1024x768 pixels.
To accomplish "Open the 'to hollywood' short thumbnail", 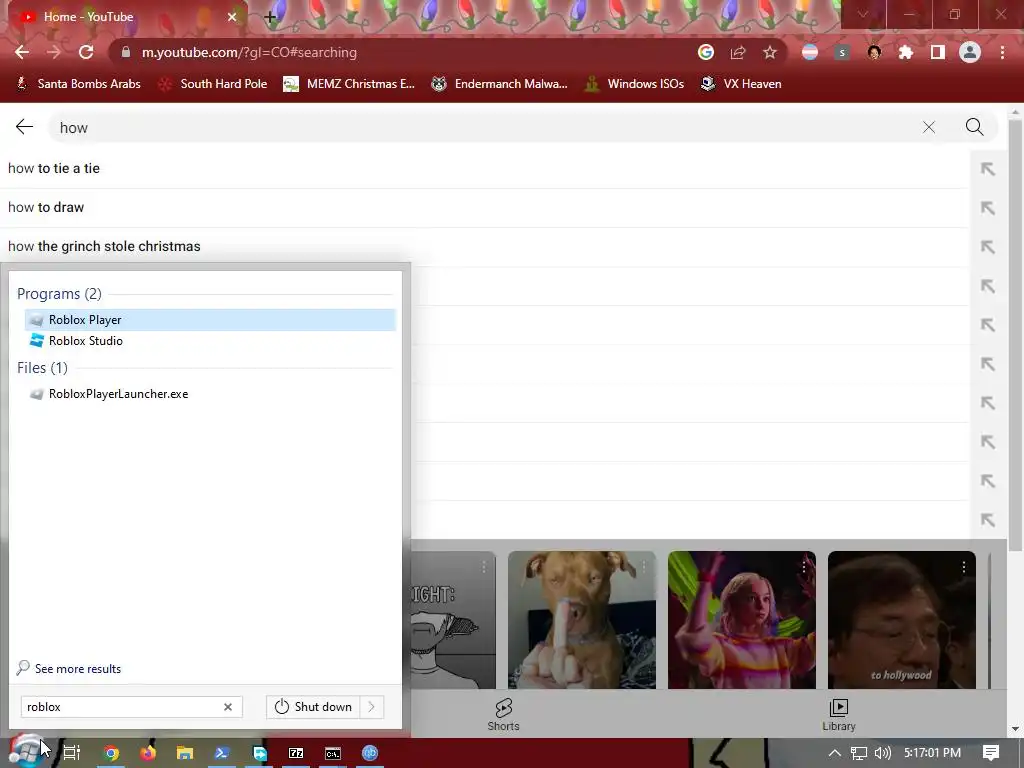I will pyautogui.click(x=902, y=619).
